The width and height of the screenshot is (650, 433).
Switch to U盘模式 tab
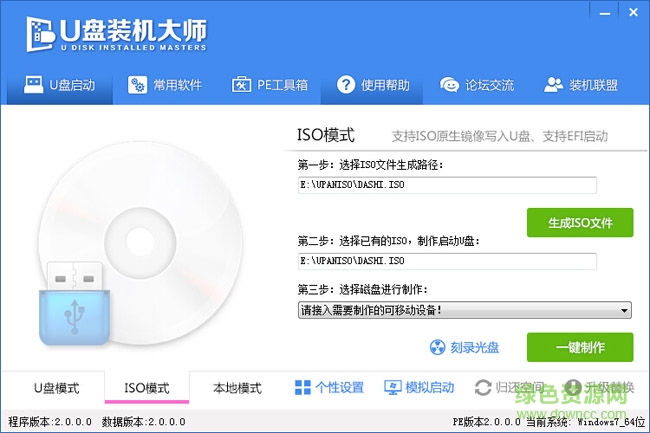tap(56, 388)
